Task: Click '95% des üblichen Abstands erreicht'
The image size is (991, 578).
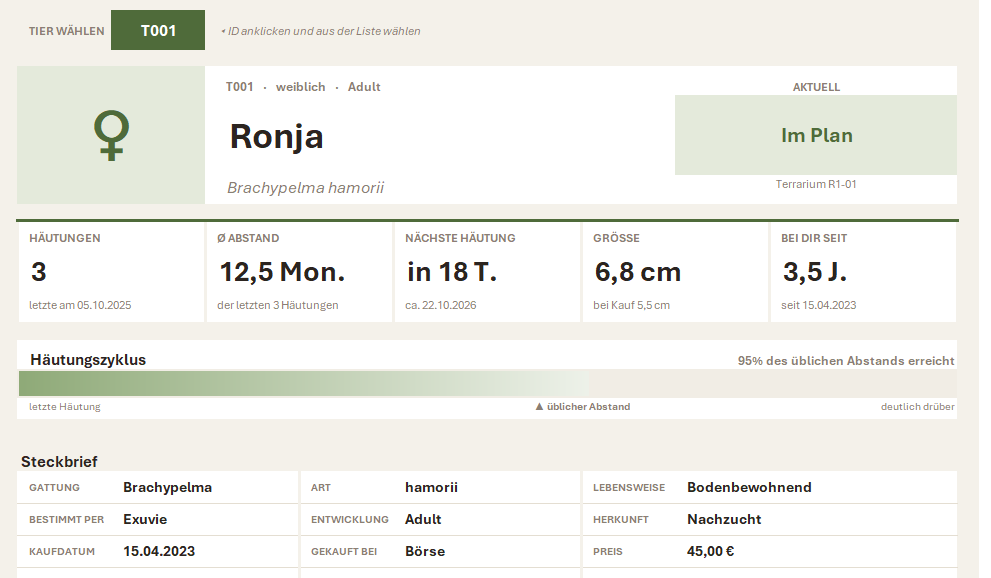Action: (x=846, y=361)
